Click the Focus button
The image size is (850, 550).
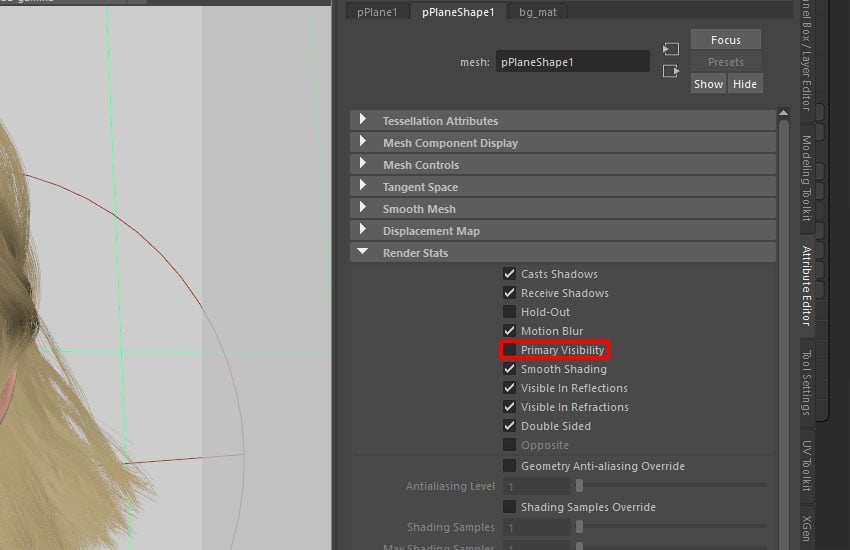[x=725, y=40]
